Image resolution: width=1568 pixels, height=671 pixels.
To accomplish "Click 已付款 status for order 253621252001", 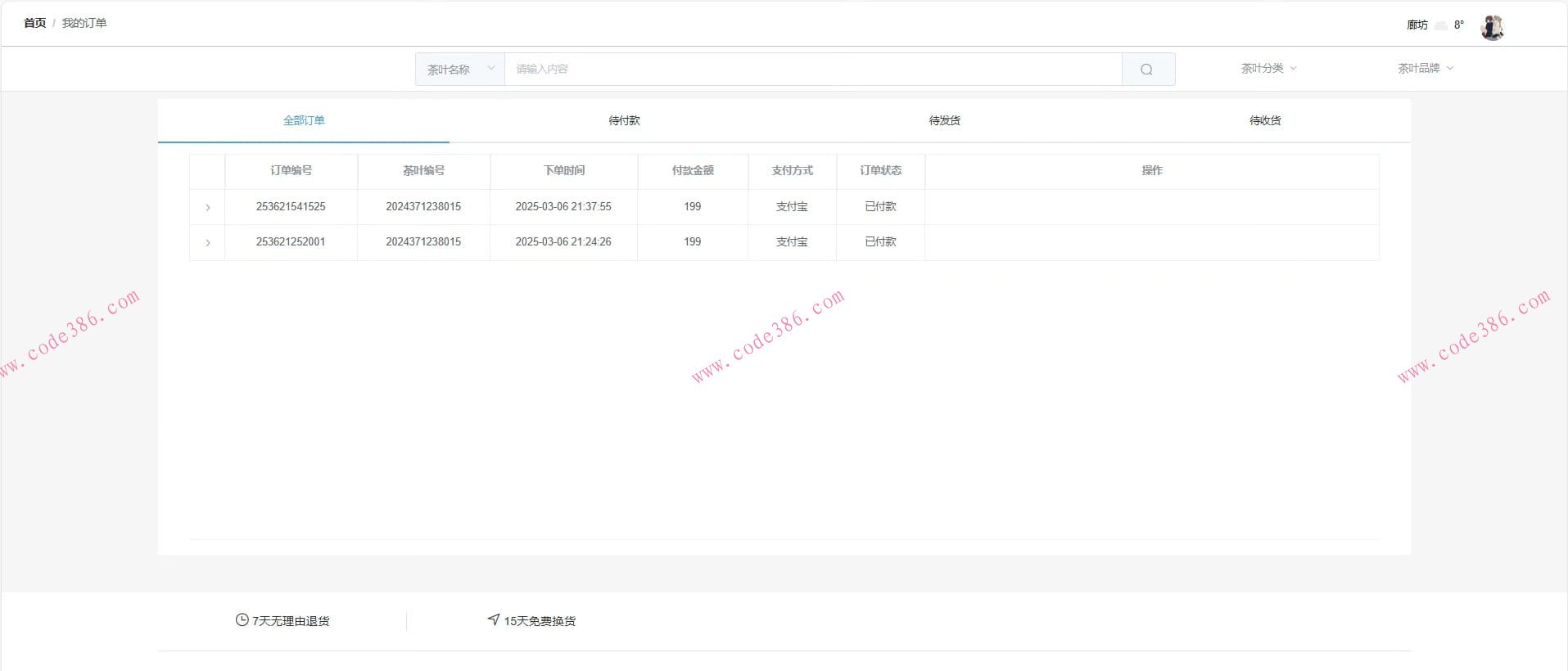I will tap(880, 242).
